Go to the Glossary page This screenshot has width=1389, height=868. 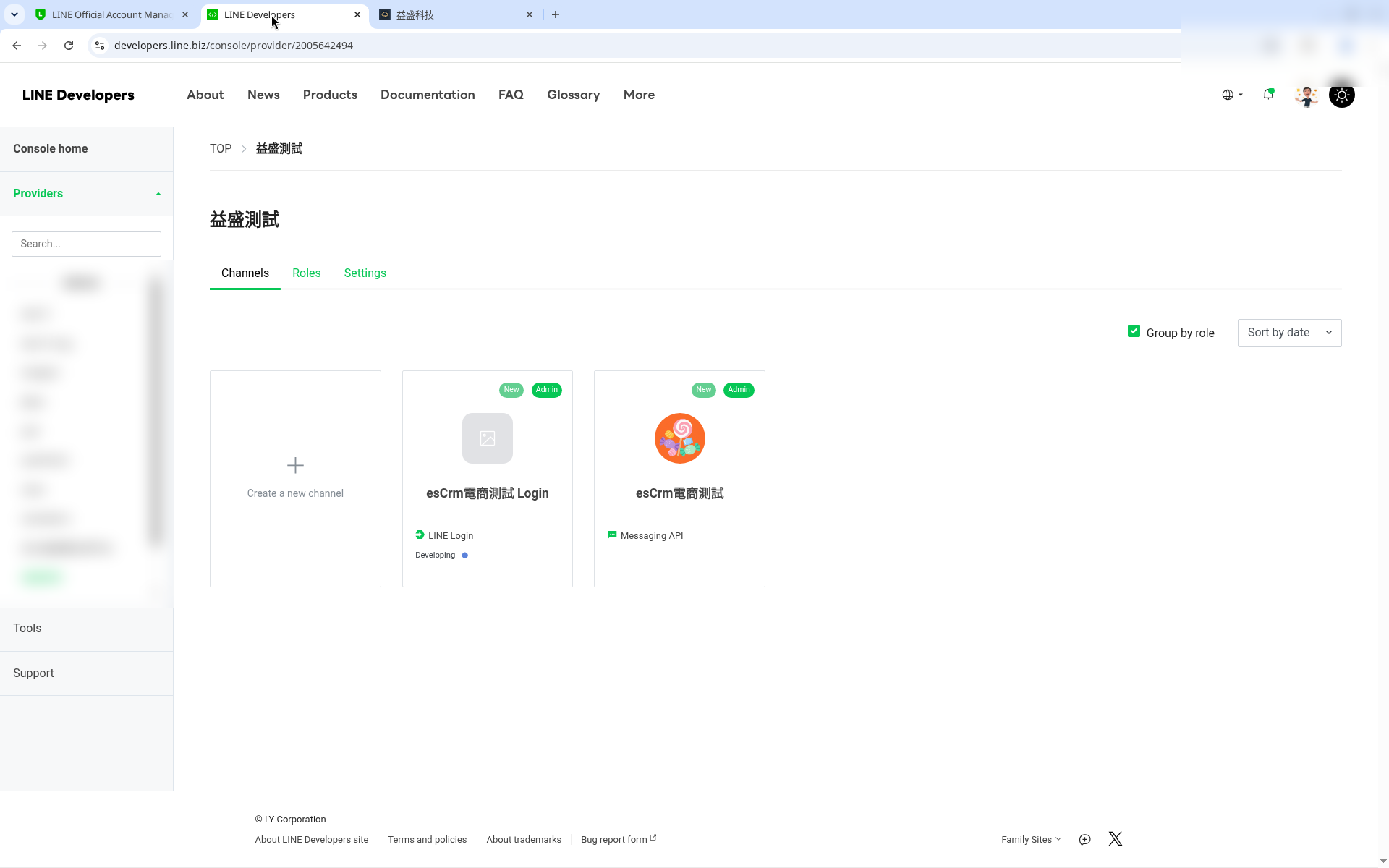click(574, 95)
